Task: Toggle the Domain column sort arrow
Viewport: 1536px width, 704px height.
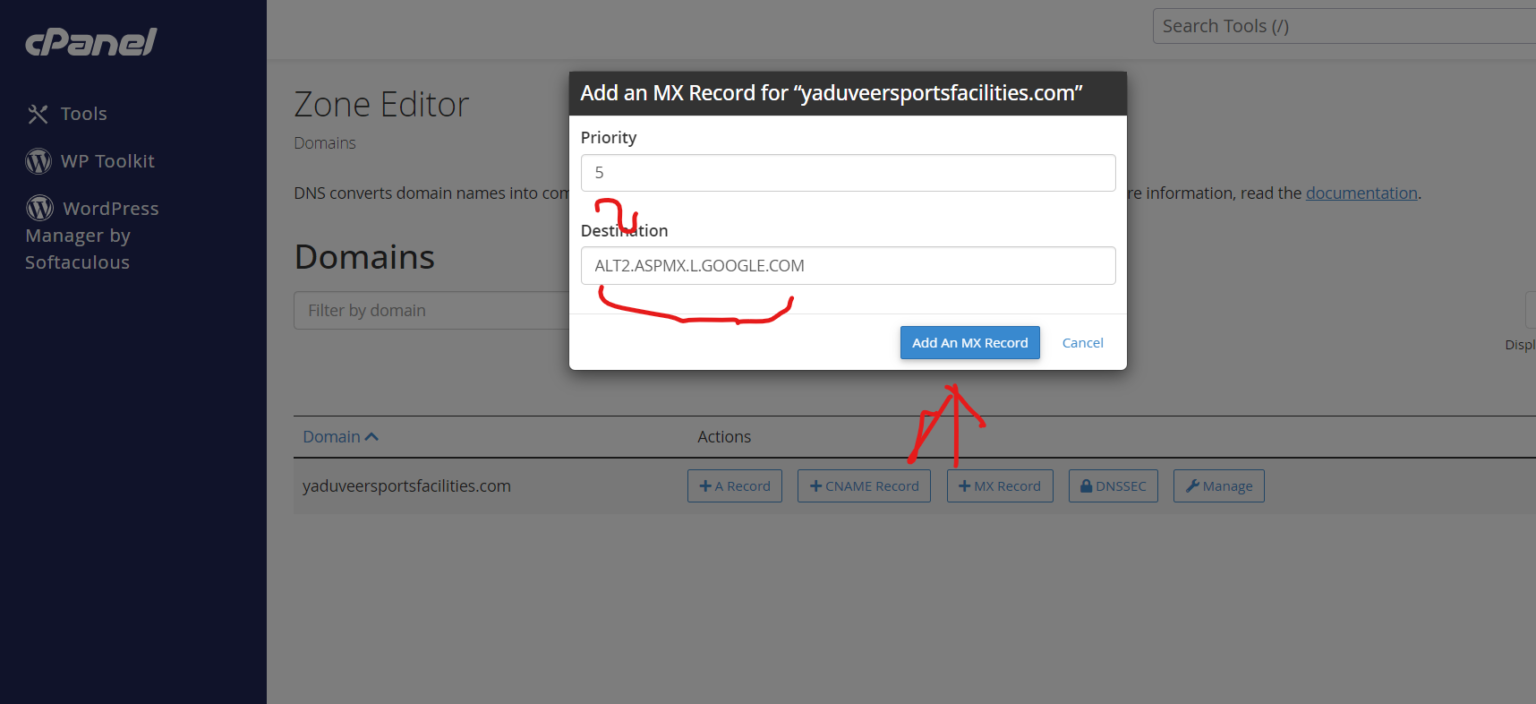Action: (x=372, y=436)
